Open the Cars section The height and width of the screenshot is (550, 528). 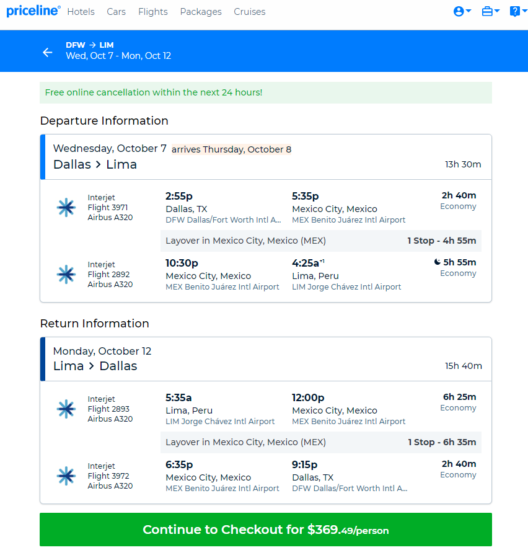(116, 12)
